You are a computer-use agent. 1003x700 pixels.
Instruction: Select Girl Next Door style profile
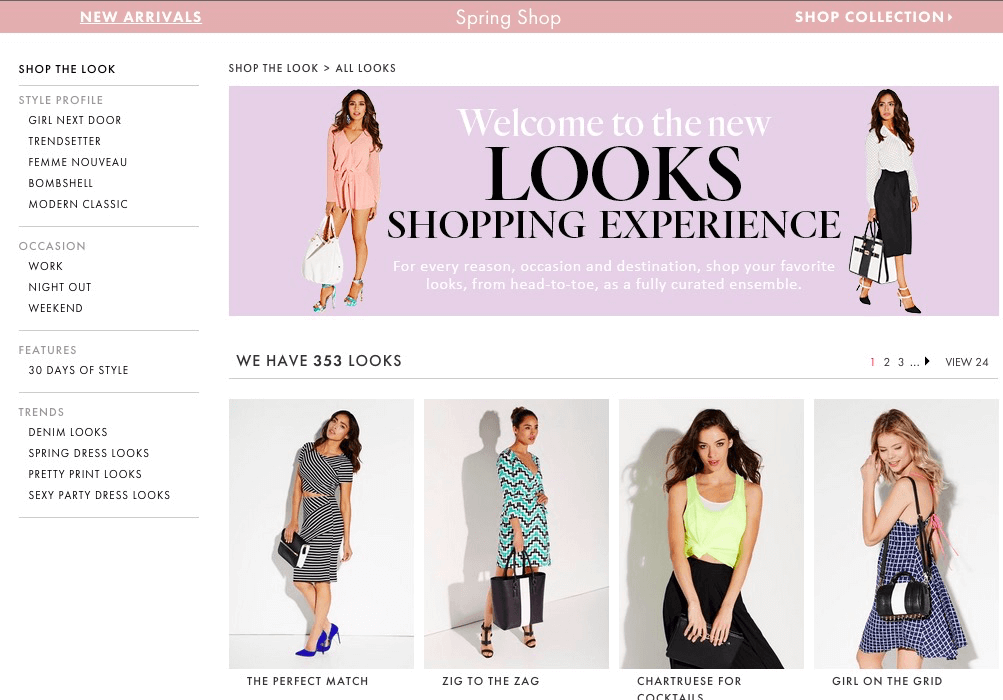click(x=75, y=120)
